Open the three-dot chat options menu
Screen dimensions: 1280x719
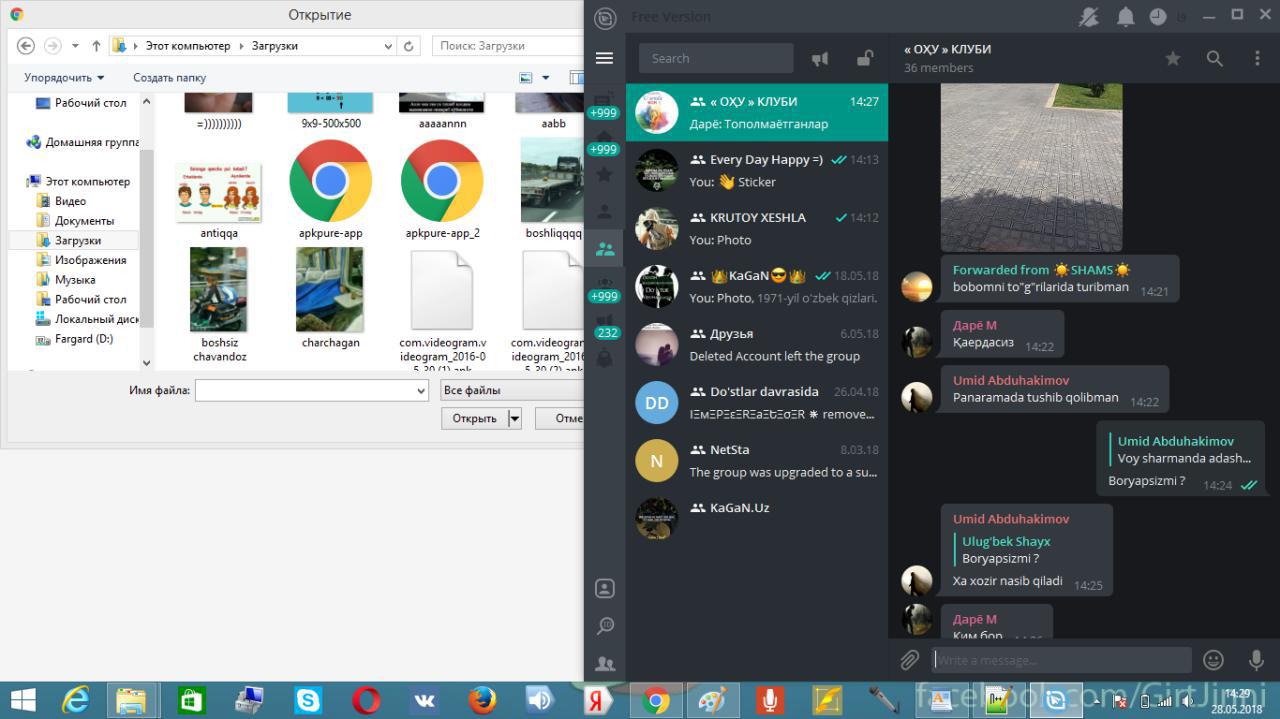1257,59
